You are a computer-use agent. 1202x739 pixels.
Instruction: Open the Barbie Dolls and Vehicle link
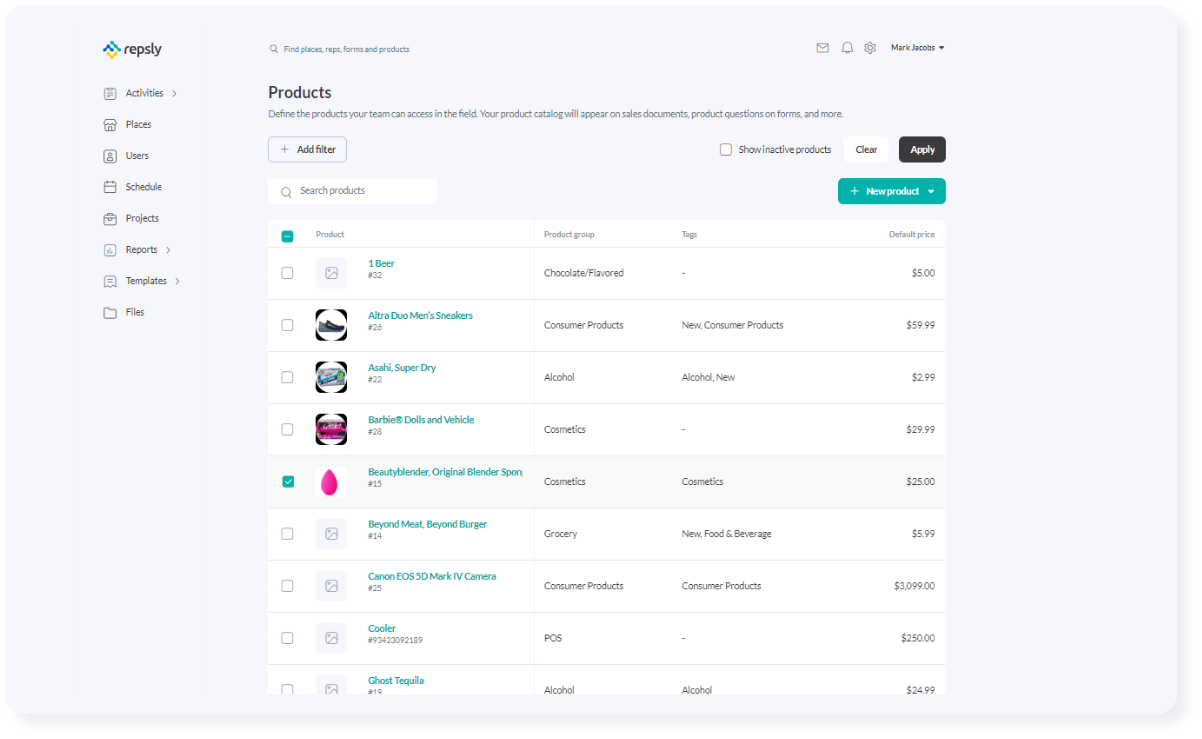pyautogui.click(x=421, y=420)
